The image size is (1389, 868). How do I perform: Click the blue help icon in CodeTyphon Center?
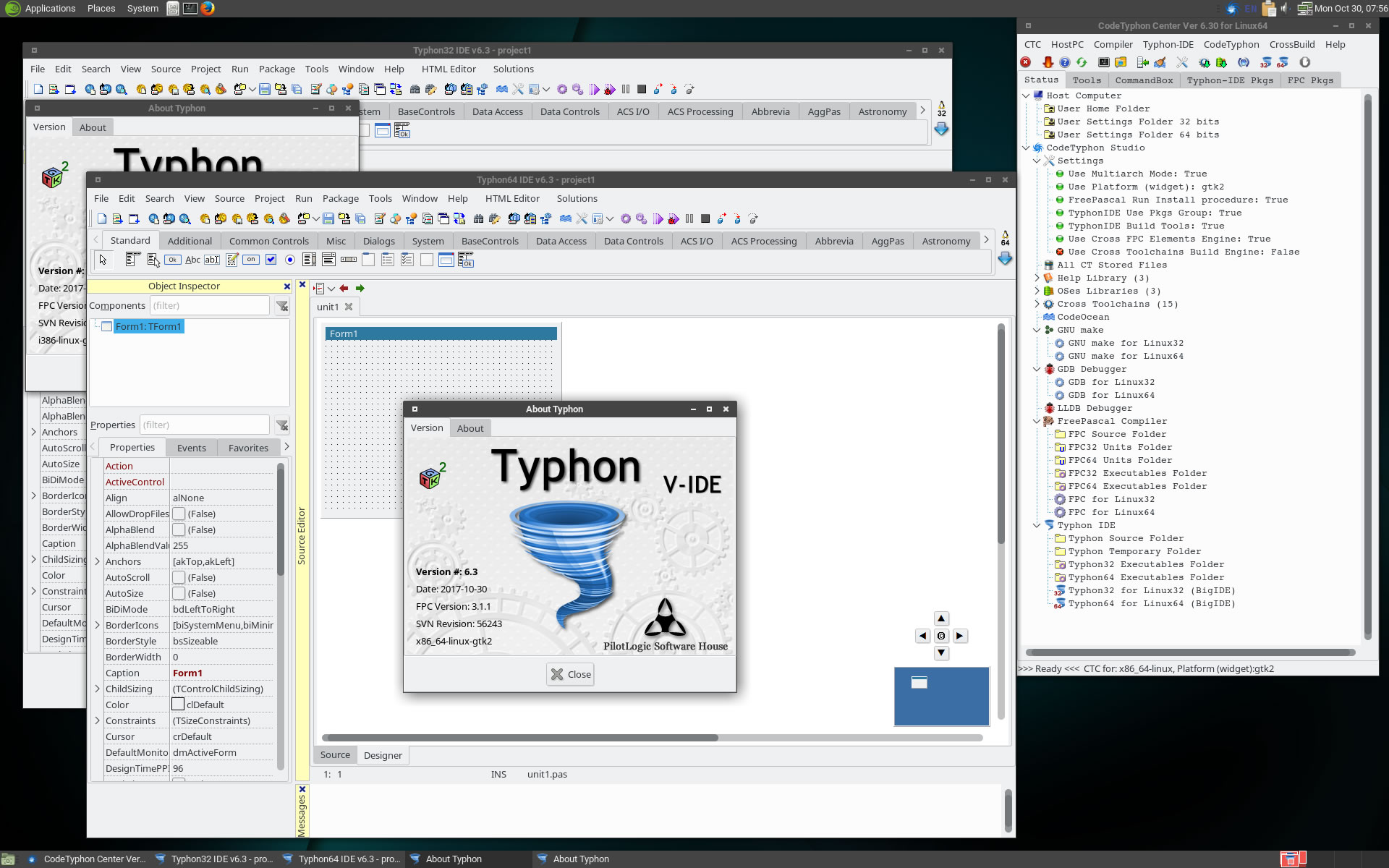[1064, 62]
